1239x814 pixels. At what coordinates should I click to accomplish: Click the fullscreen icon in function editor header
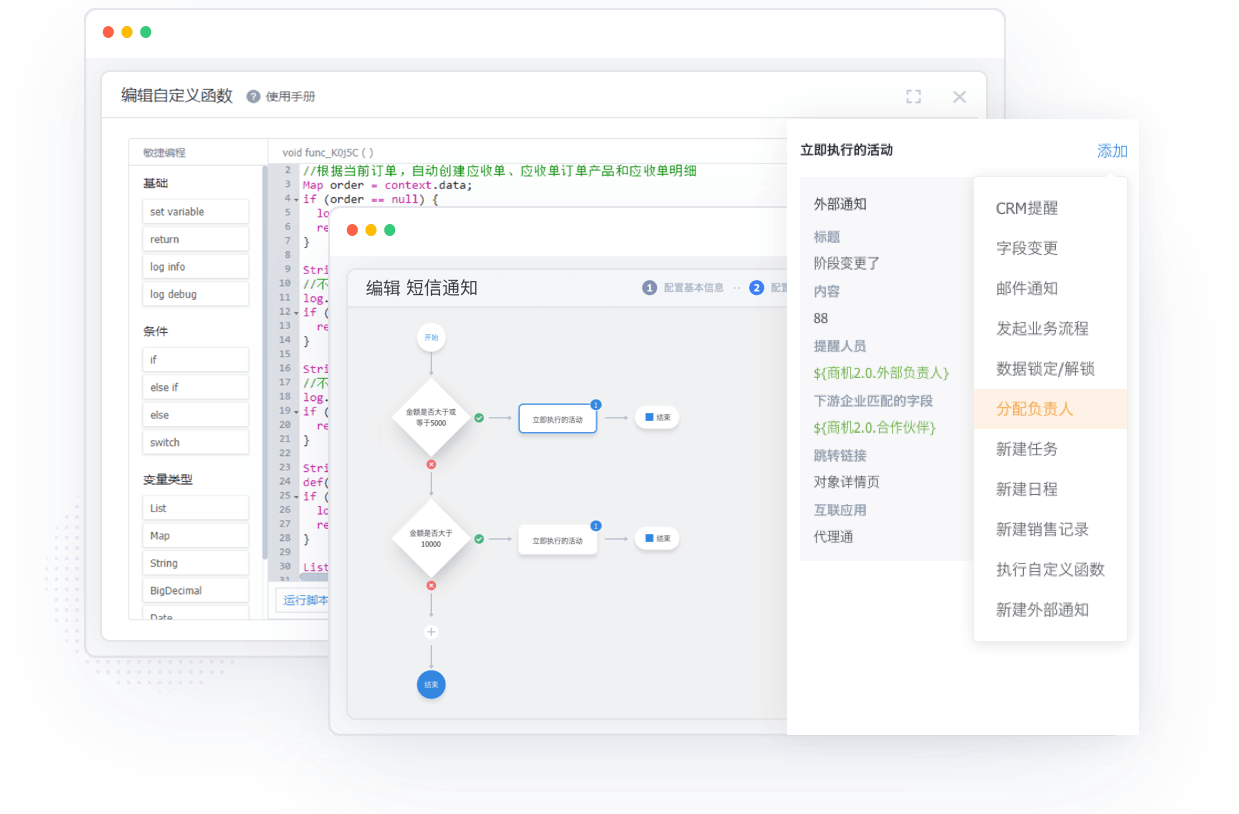pos(913,97)
